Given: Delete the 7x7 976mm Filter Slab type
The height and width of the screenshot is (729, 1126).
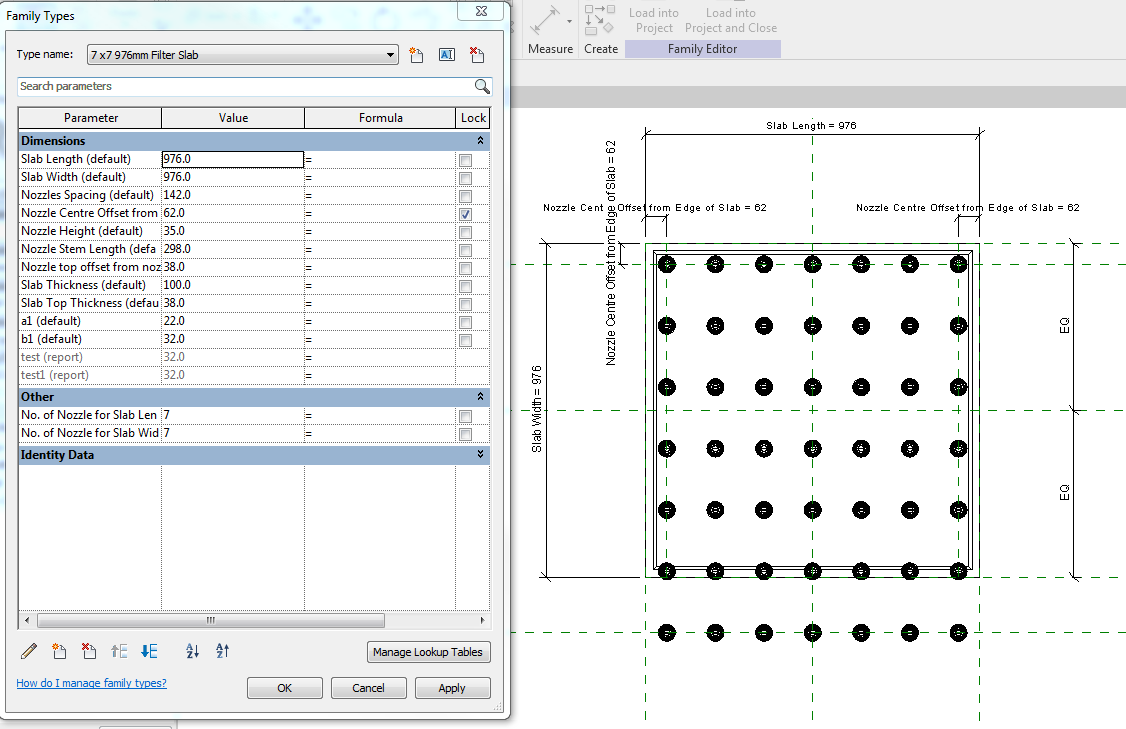Looking at the screenshot, I should click(x=477, y=54).
